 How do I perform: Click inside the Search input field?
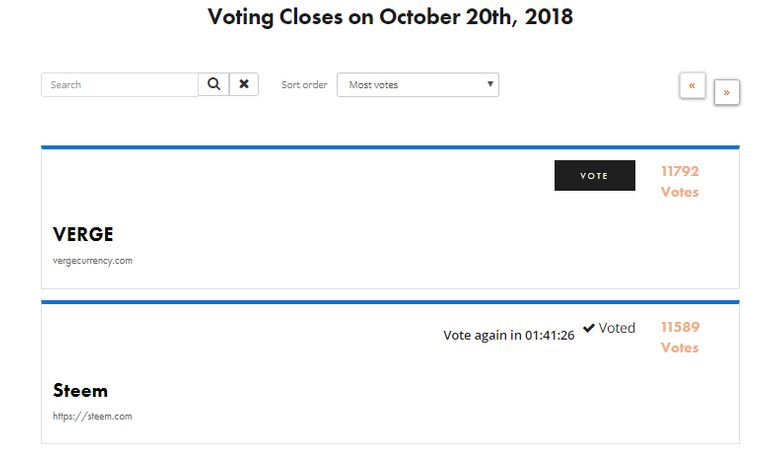point(120,85)
